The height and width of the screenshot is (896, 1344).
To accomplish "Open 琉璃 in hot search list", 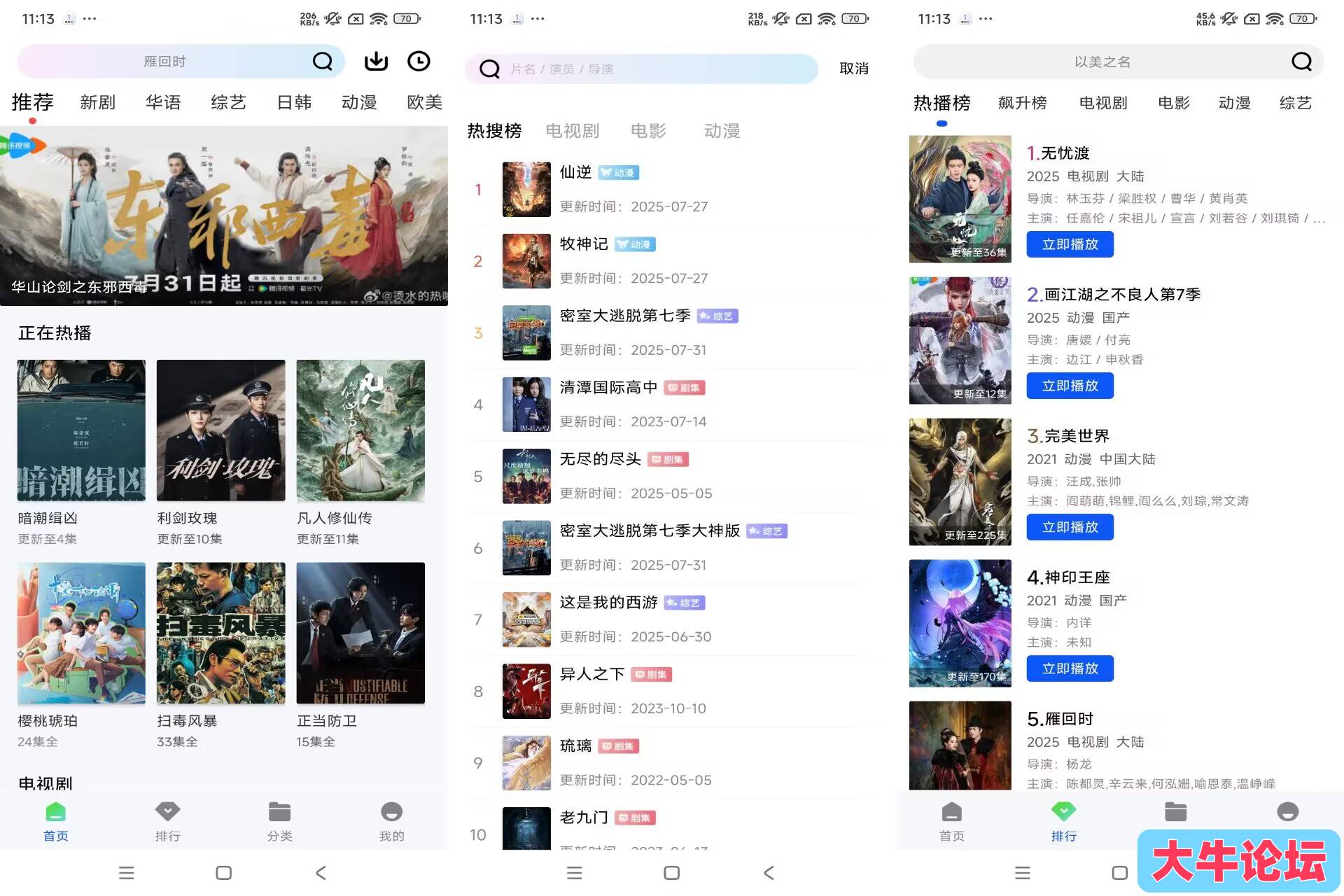I will pyautogui.click(x=672, y=763).
